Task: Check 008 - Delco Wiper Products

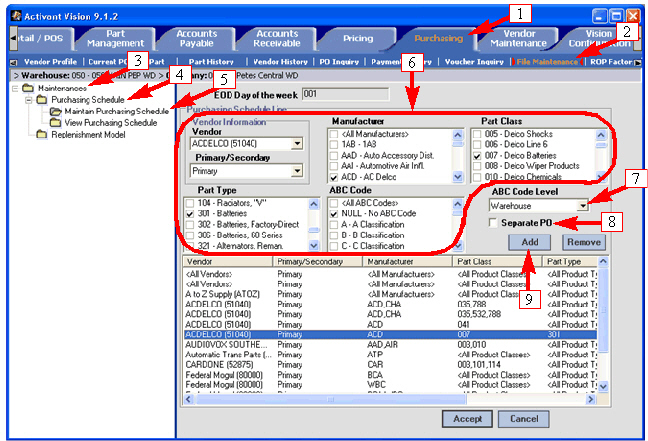Action: pos(477,166)
